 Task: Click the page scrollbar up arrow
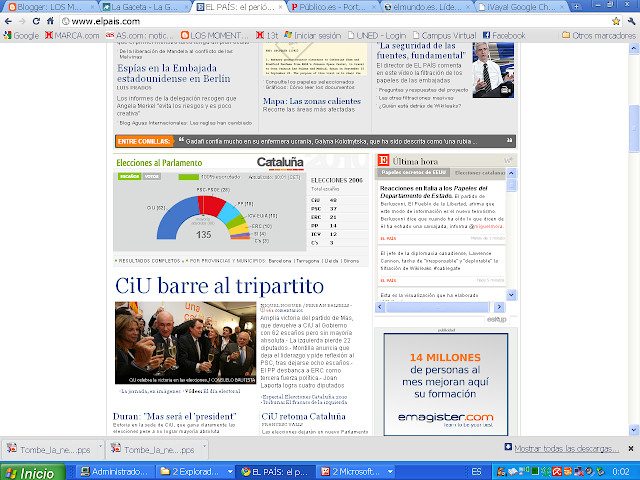[x=634, y=49]
